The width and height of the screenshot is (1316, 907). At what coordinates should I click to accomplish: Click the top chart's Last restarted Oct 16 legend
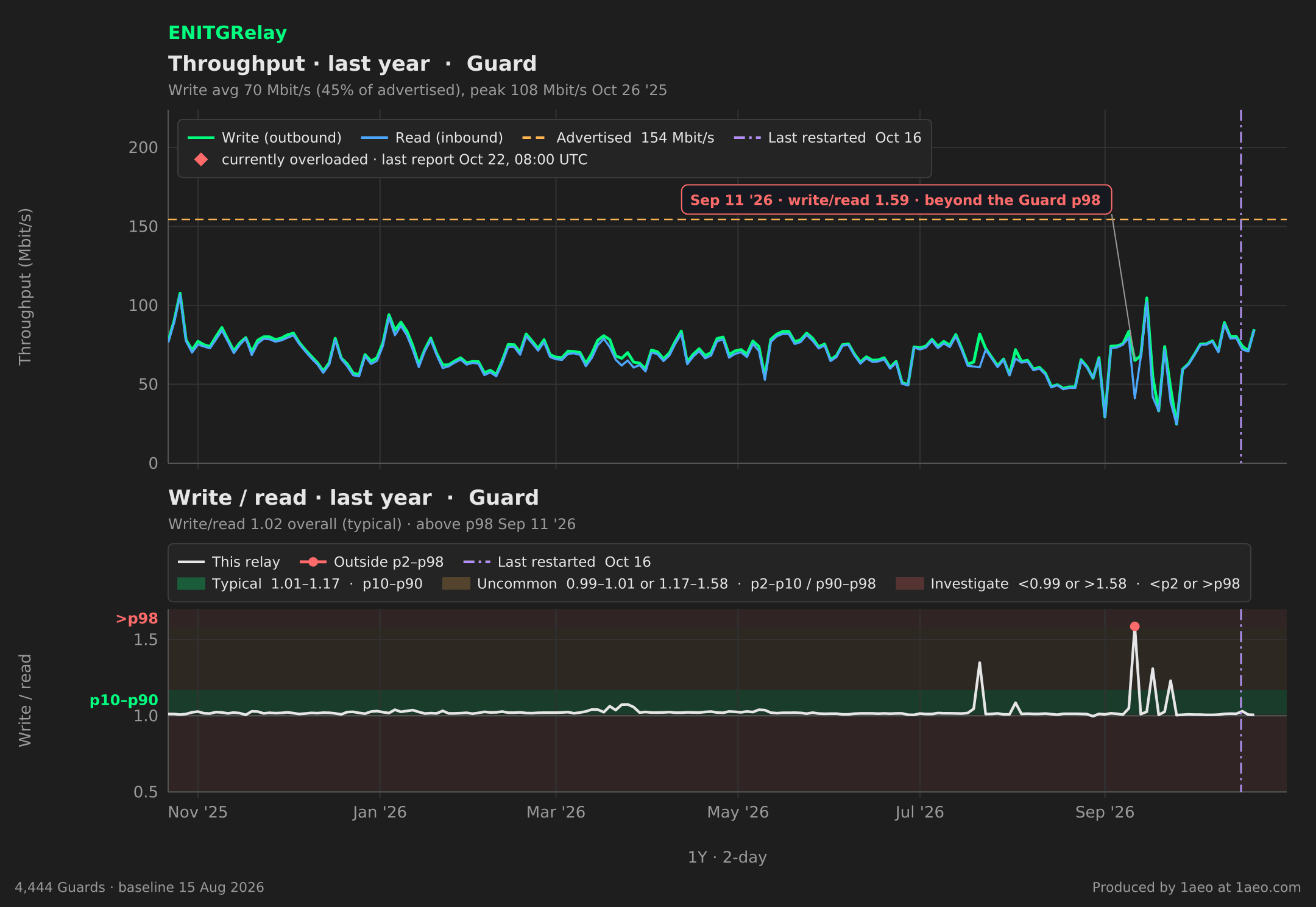[x=827, y=138]
